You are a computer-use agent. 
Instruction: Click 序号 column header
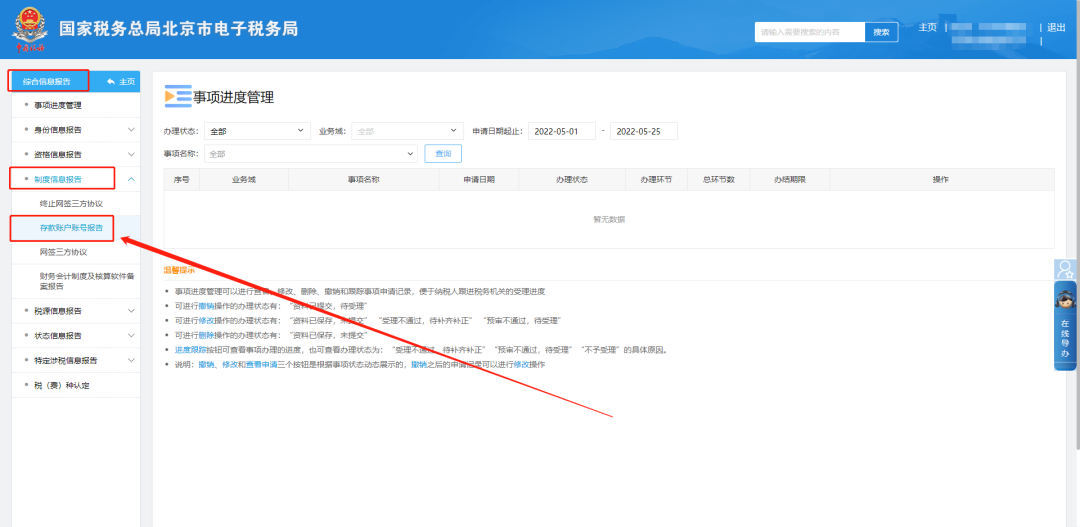[x=182, y=179]
